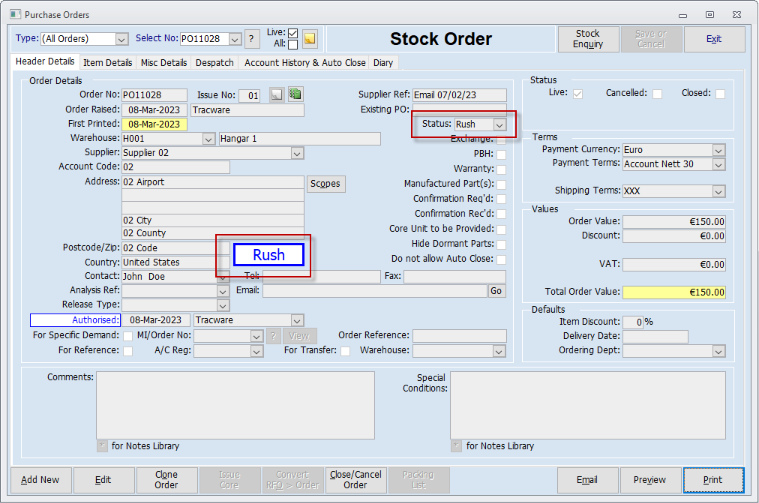Check the Manufactured Part(s) box
Viewport: 759px width, 503px height.
[501, 184]
